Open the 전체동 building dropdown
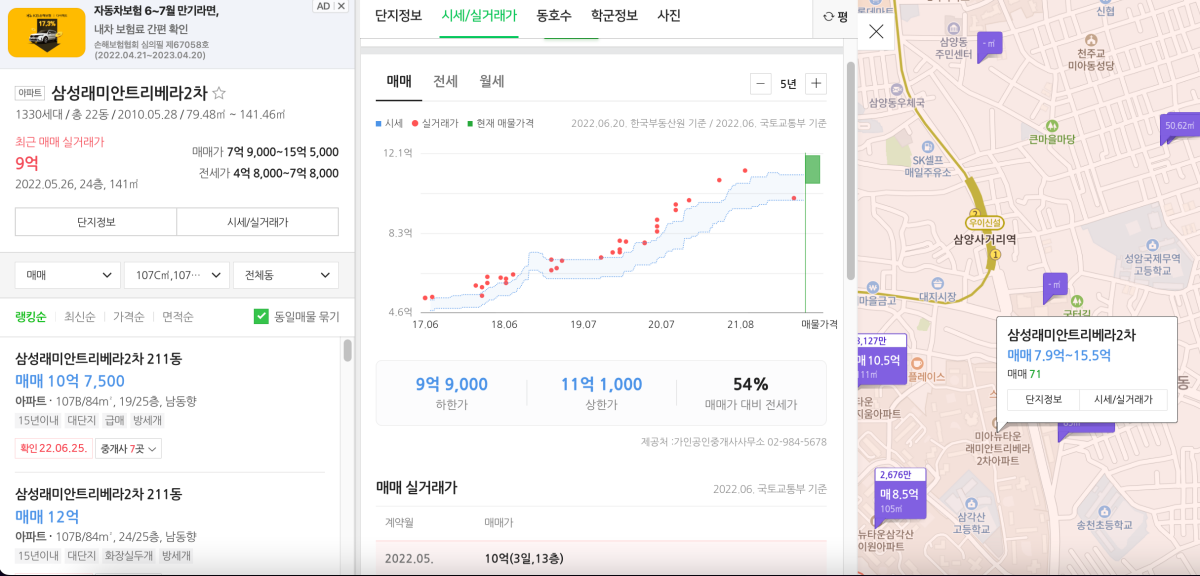 [285, 275]
